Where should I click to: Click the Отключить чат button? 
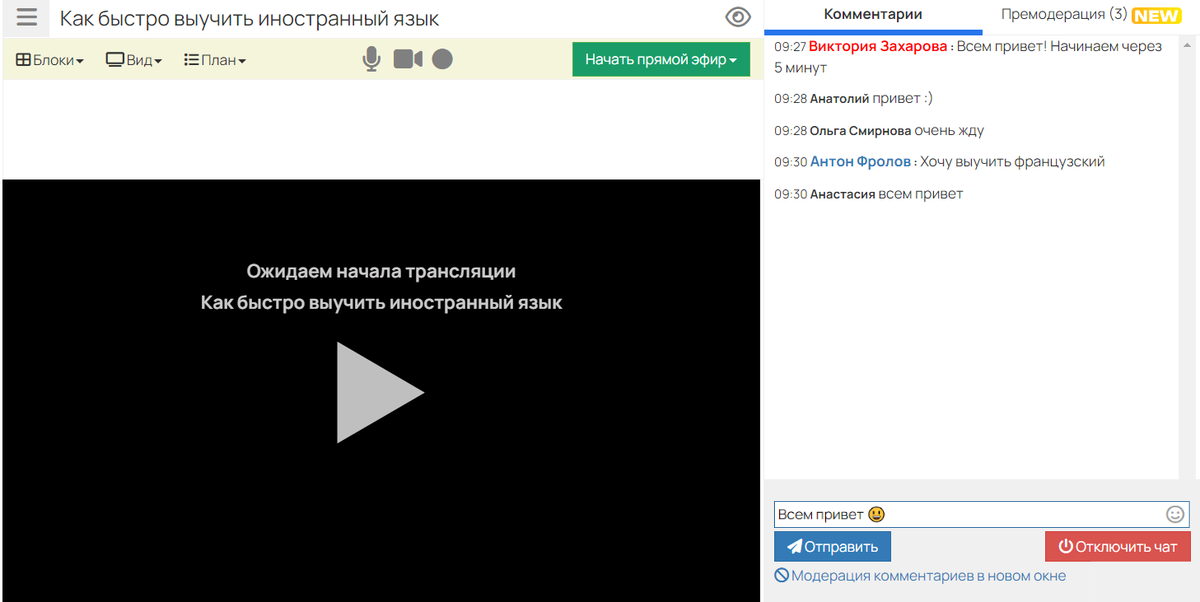pos(1118,546)
